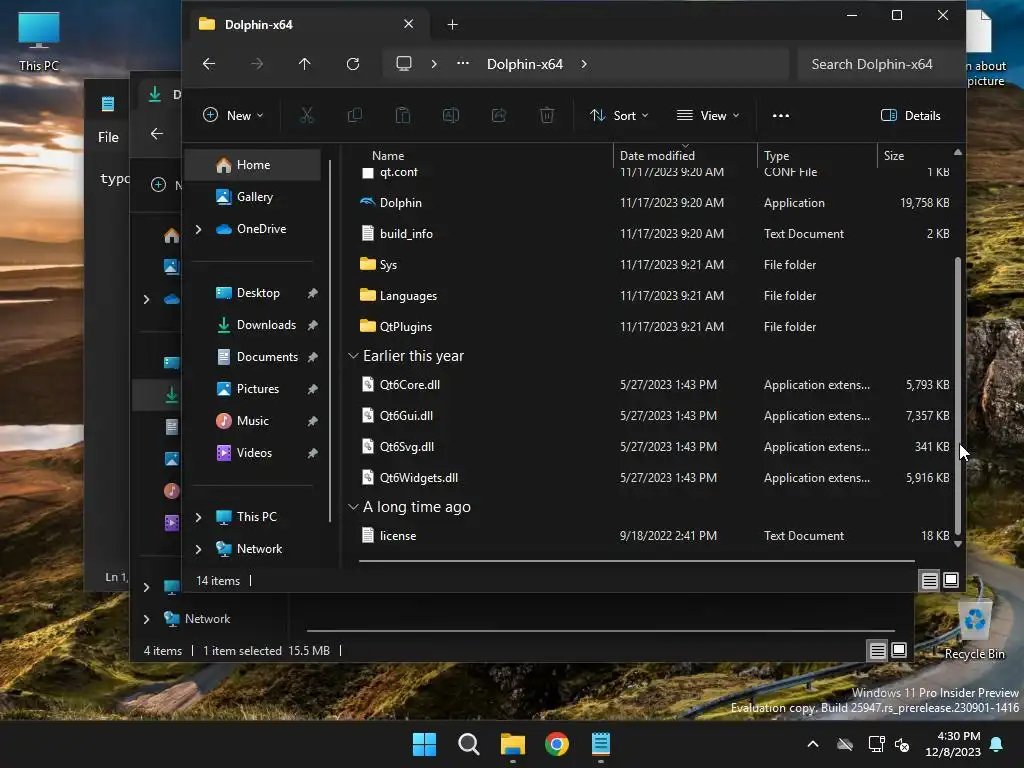Image resolution: width=1024 pixels, height=768 pixels.
Task: Click the Copy icon in toolbar
Action: pos(355,116)
